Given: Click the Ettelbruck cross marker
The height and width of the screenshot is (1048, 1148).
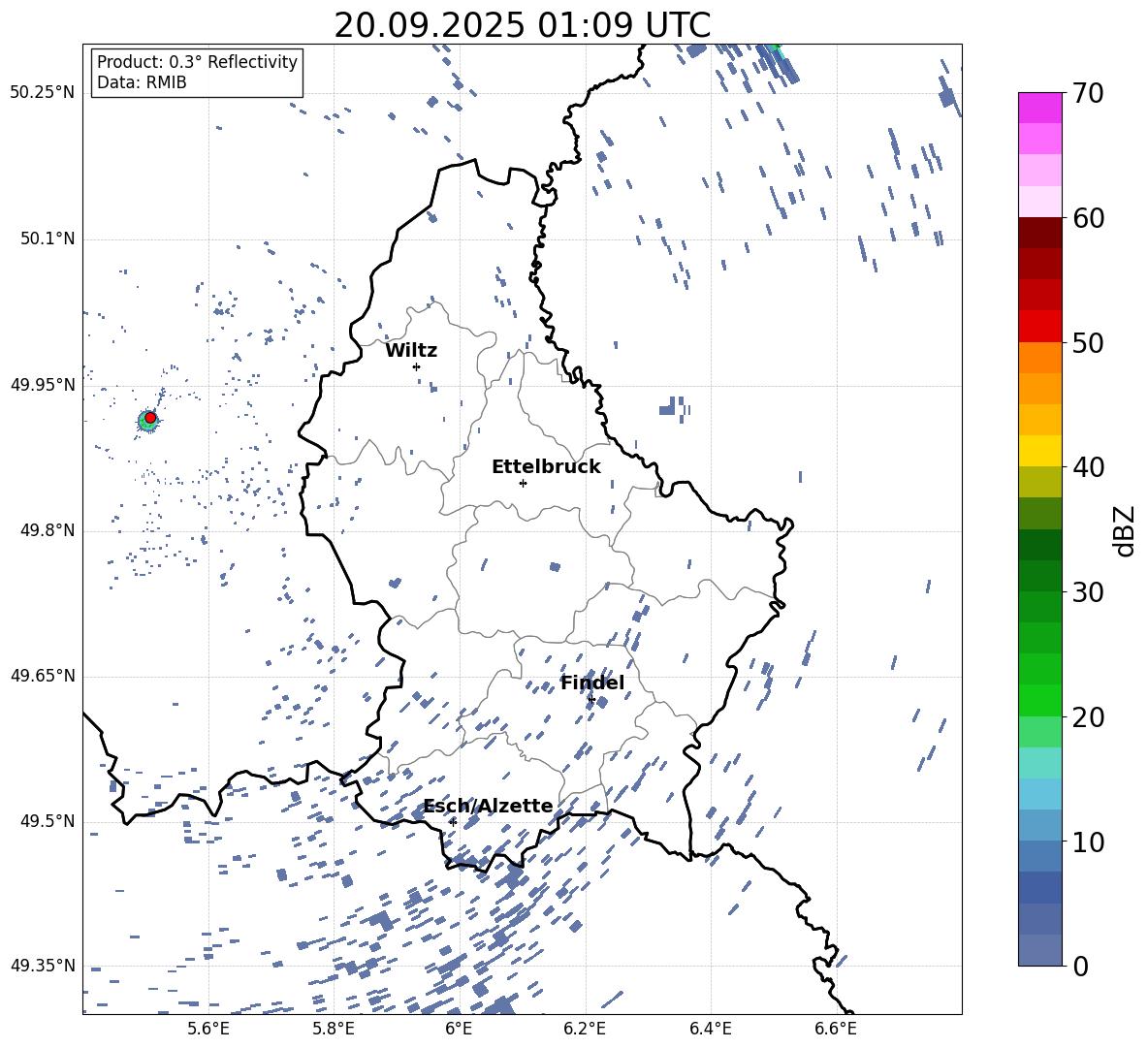Looking at the screenshot, I should tap(523, 483).
